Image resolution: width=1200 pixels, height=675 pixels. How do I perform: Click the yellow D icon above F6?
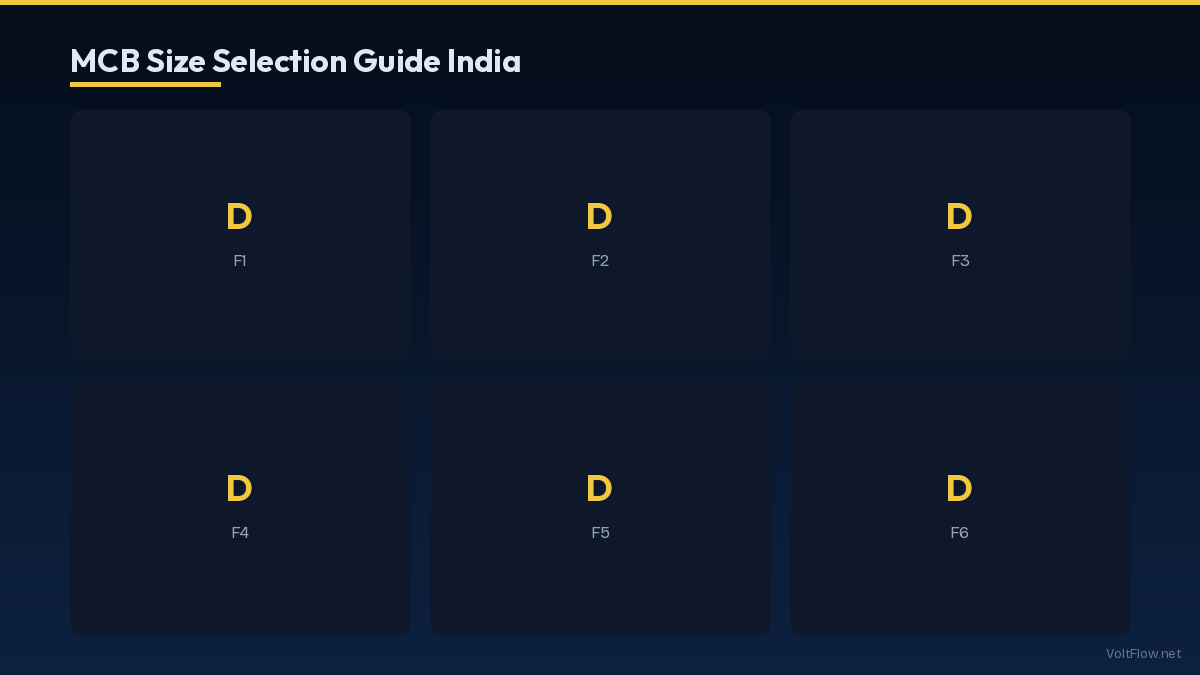959,489
